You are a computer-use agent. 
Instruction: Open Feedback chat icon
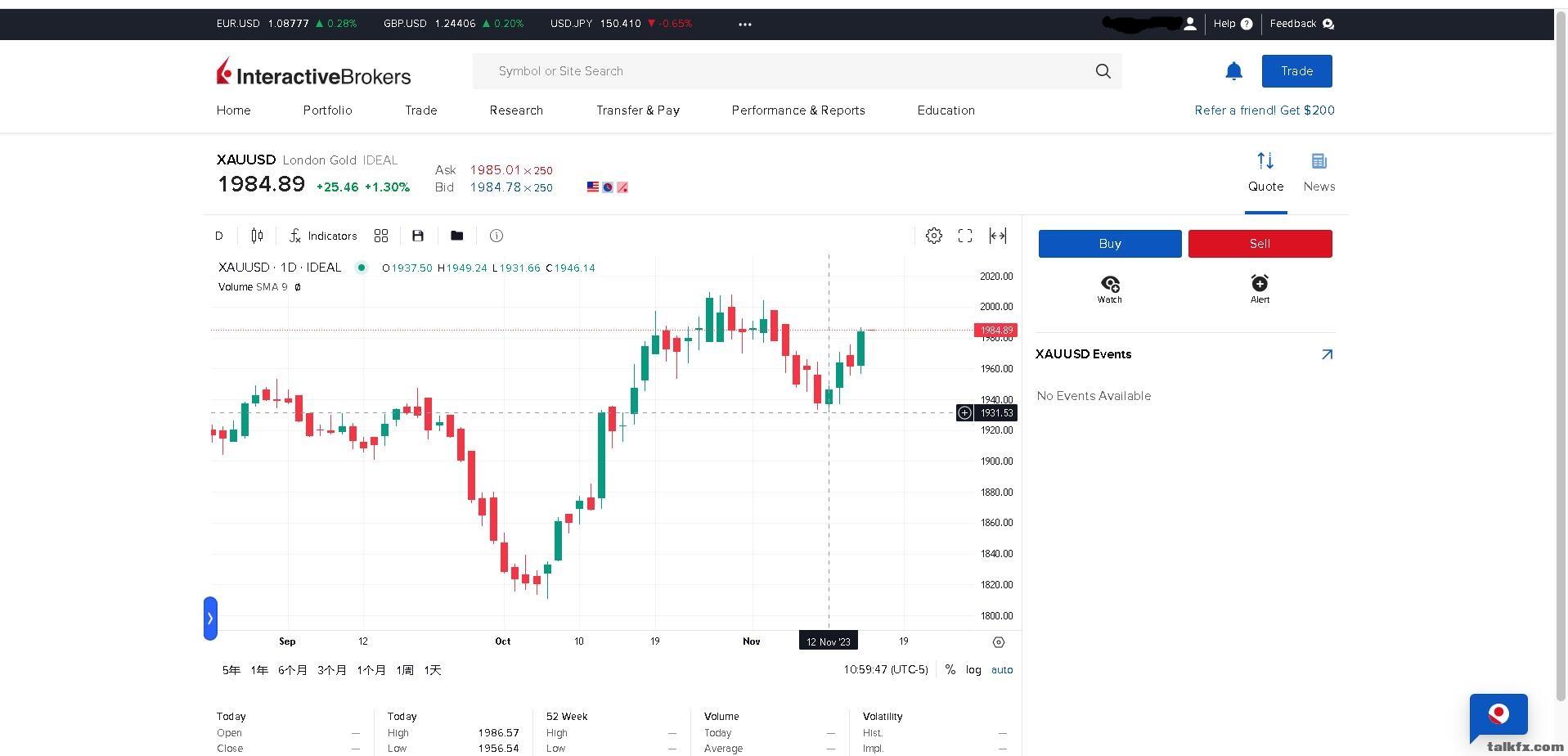[x=1328, y=24]
